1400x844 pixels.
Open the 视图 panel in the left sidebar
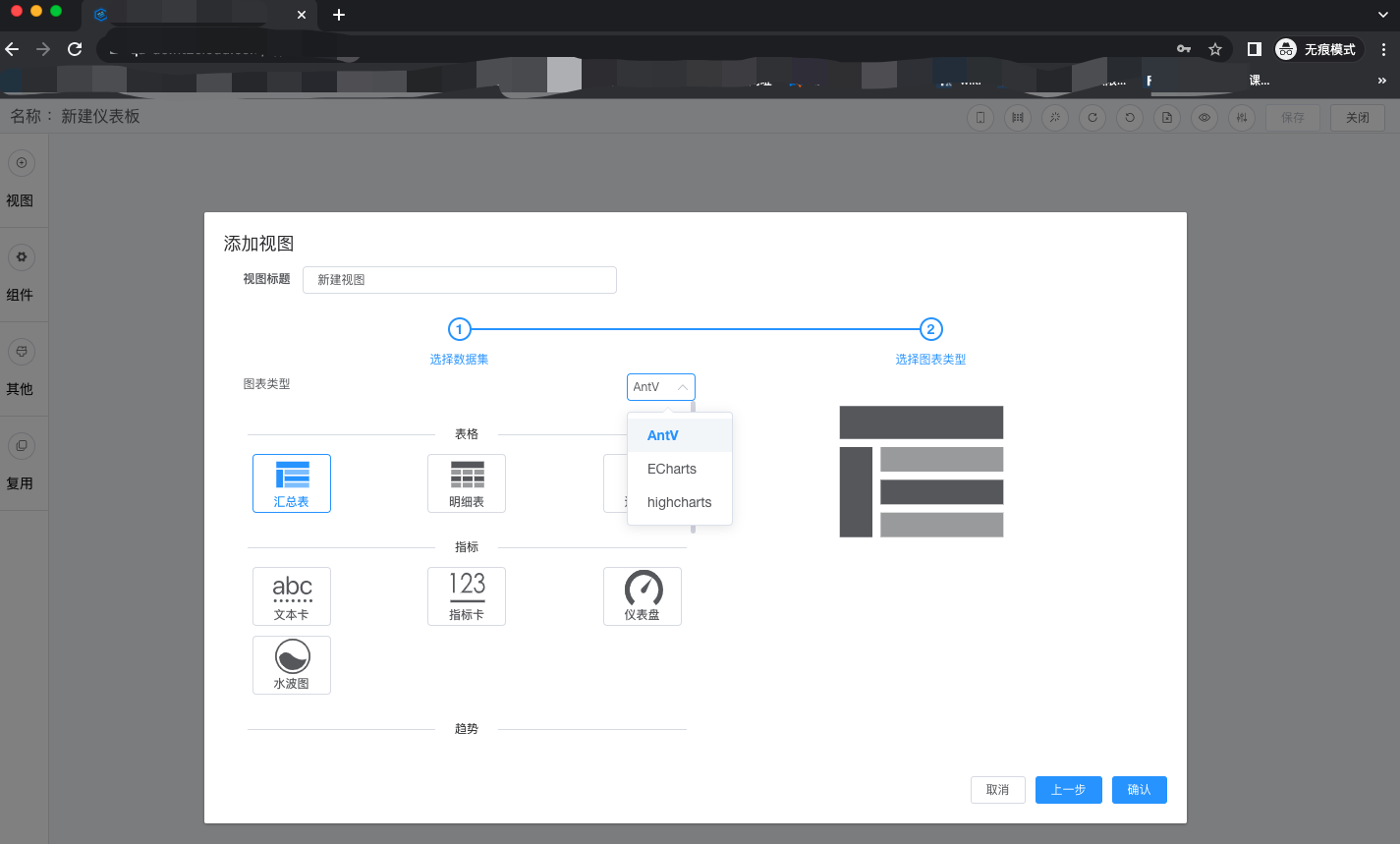21,180
